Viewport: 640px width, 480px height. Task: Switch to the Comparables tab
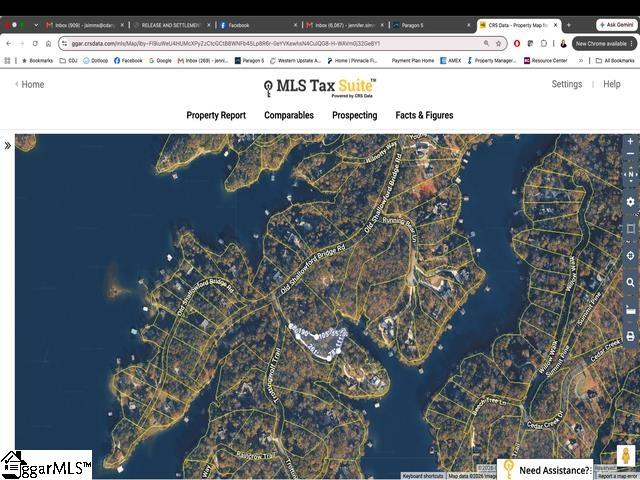click(289, 116)
